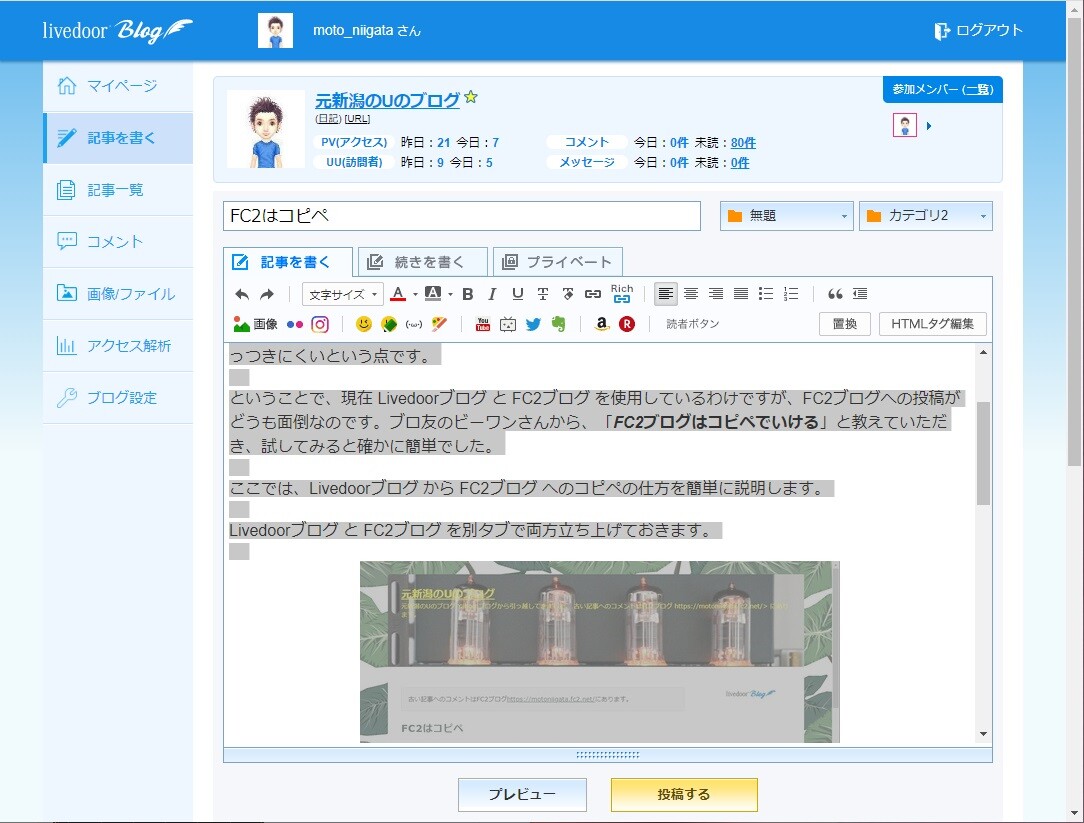The width and height of the screenshot is (1084, 823).
Task: Open アクセス解析 in sidebar
Action: [x=118, y=345]
